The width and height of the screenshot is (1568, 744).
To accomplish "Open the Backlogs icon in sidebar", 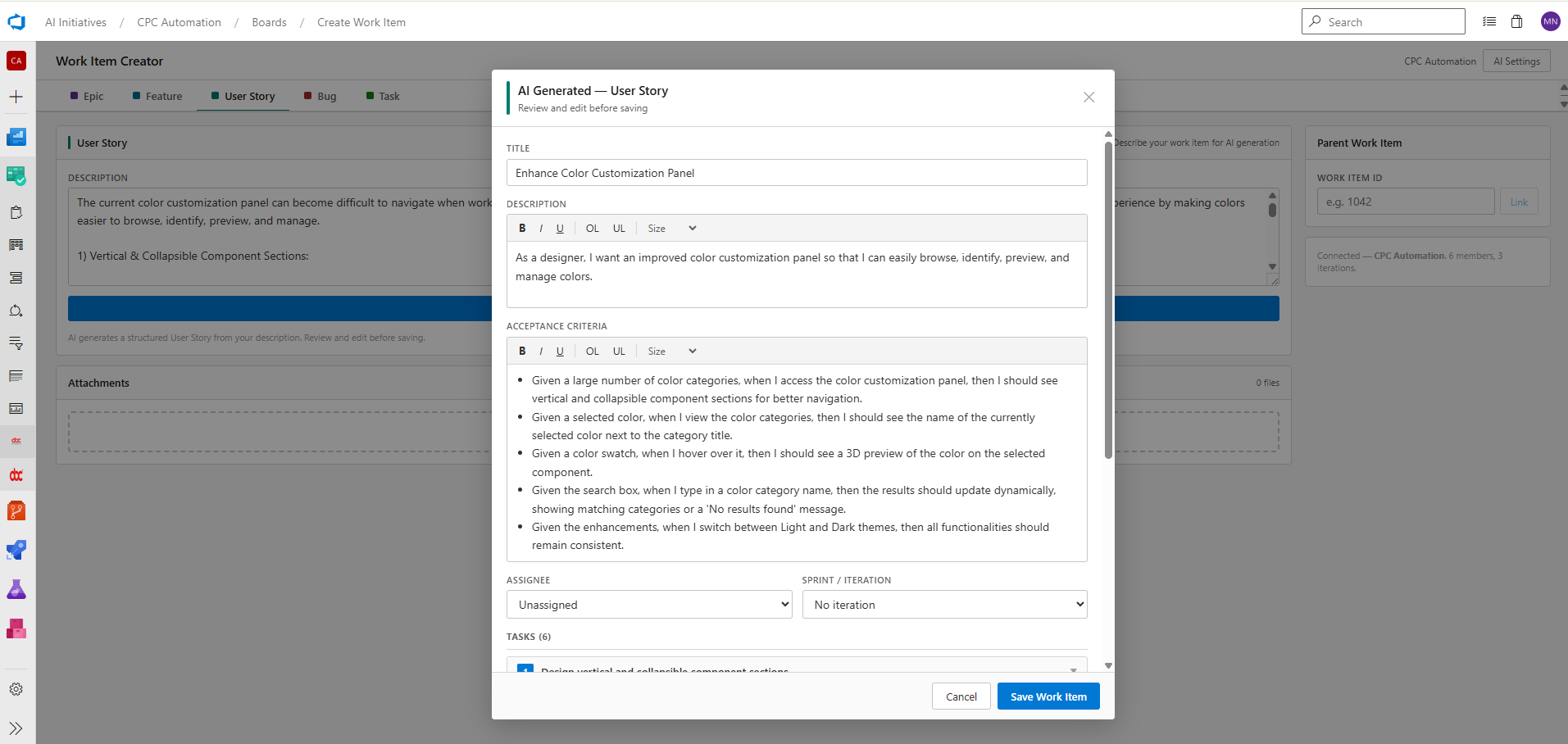I will (x=16, y=278).
